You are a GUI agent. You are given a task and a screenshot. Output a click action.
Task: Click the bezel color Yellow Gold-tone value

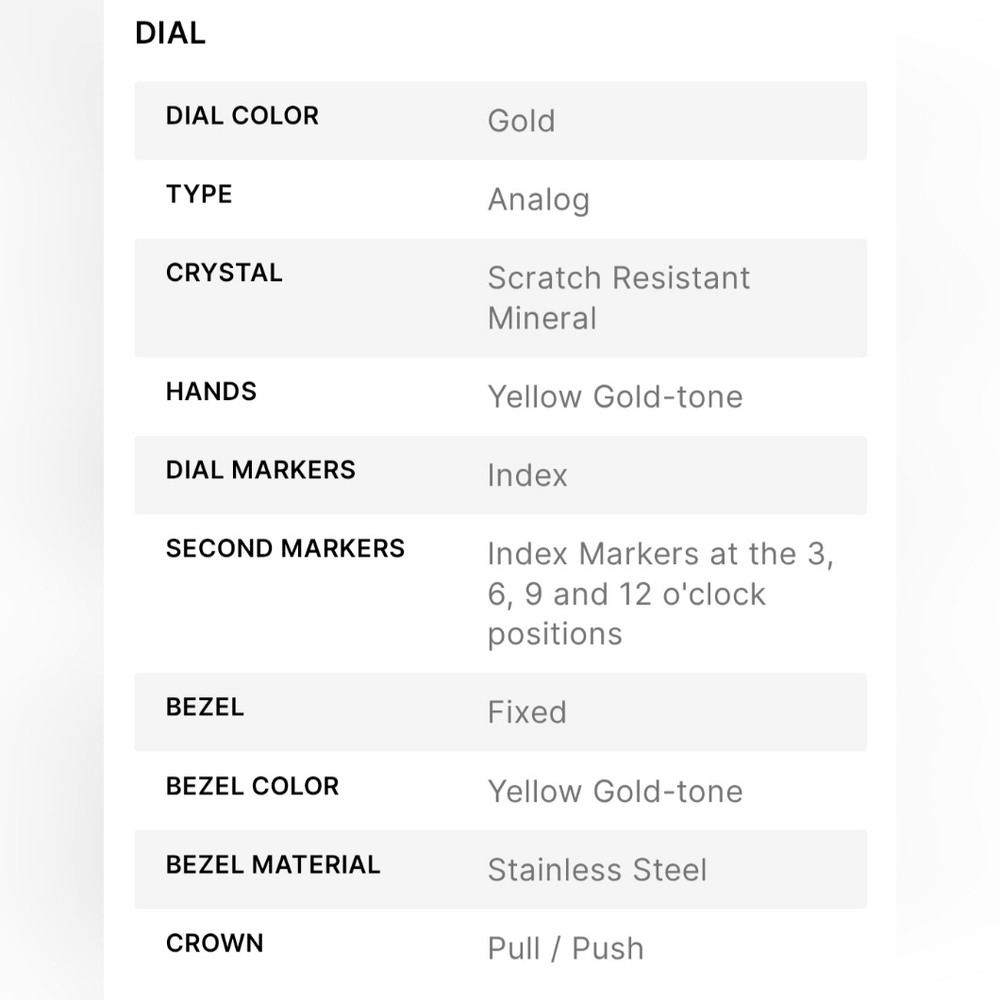(615, 791)
